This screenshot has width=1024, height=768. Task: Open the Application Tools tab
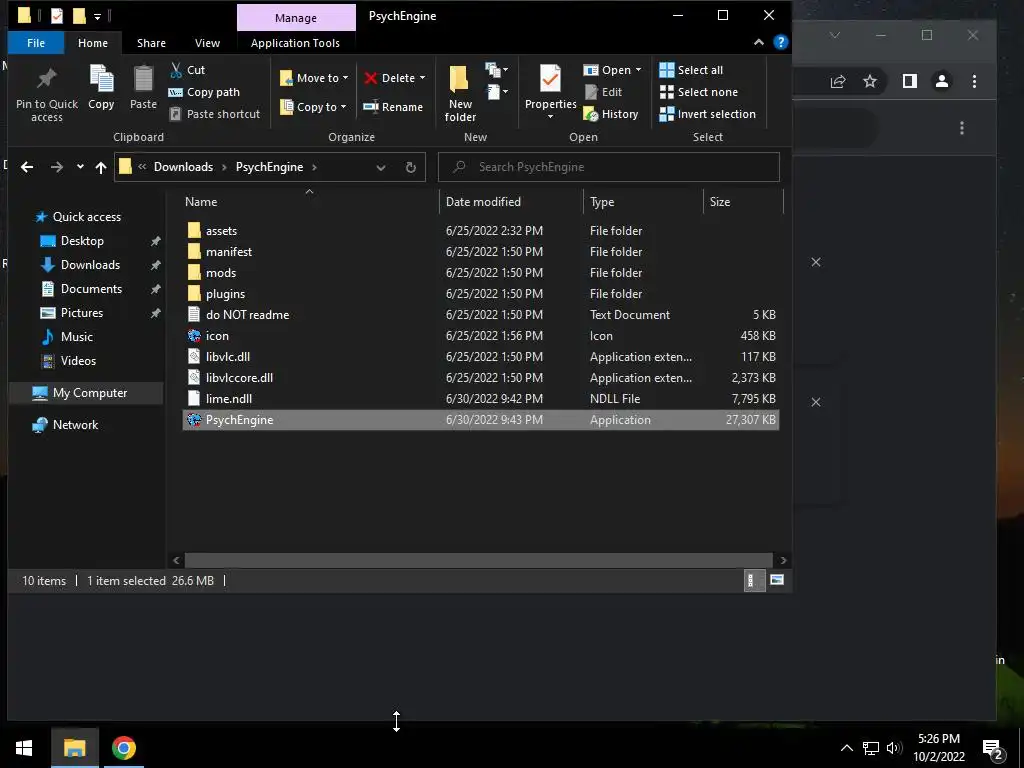pos(295,43)
